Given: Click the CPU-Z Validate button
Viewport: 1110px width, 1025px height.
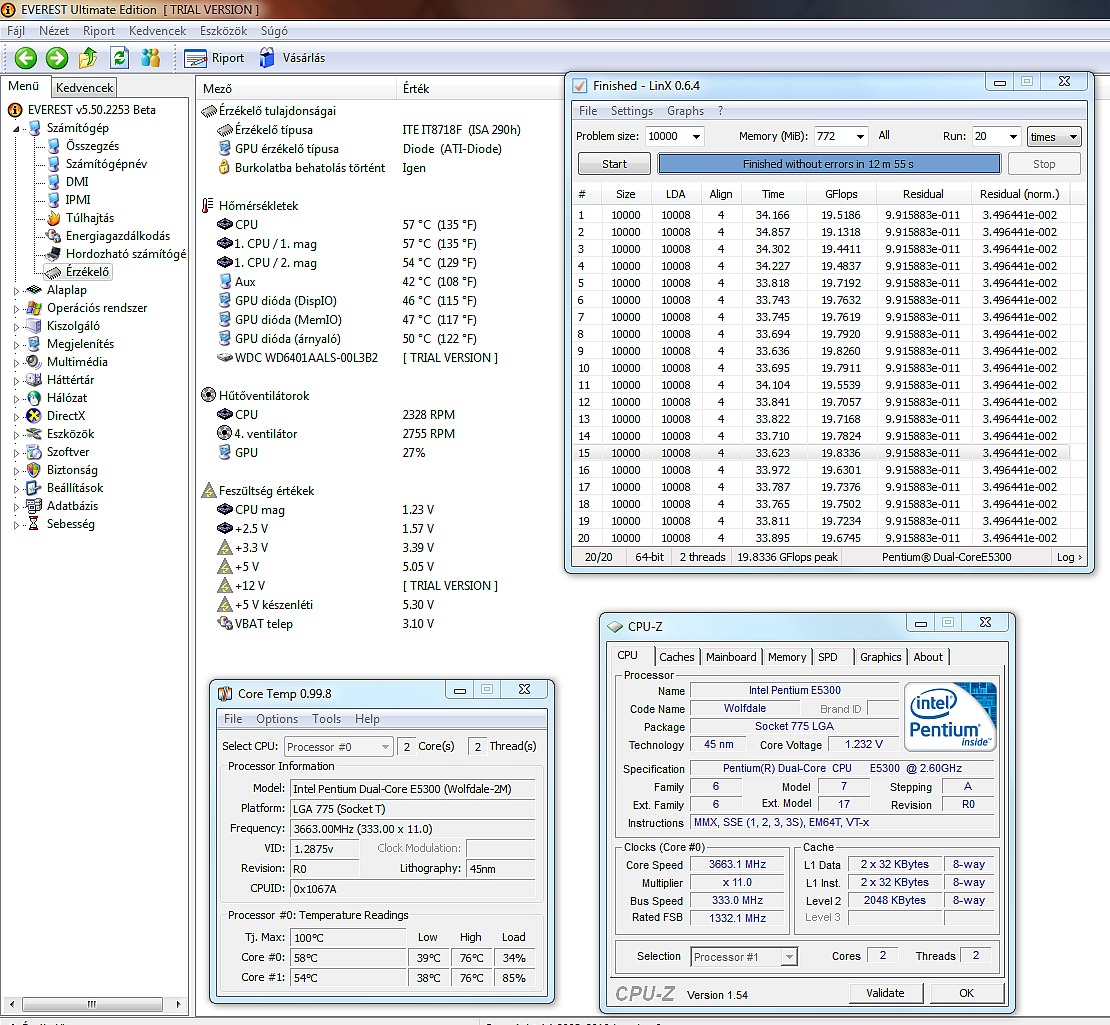Looking at the screenshot, I should (885, 993).
